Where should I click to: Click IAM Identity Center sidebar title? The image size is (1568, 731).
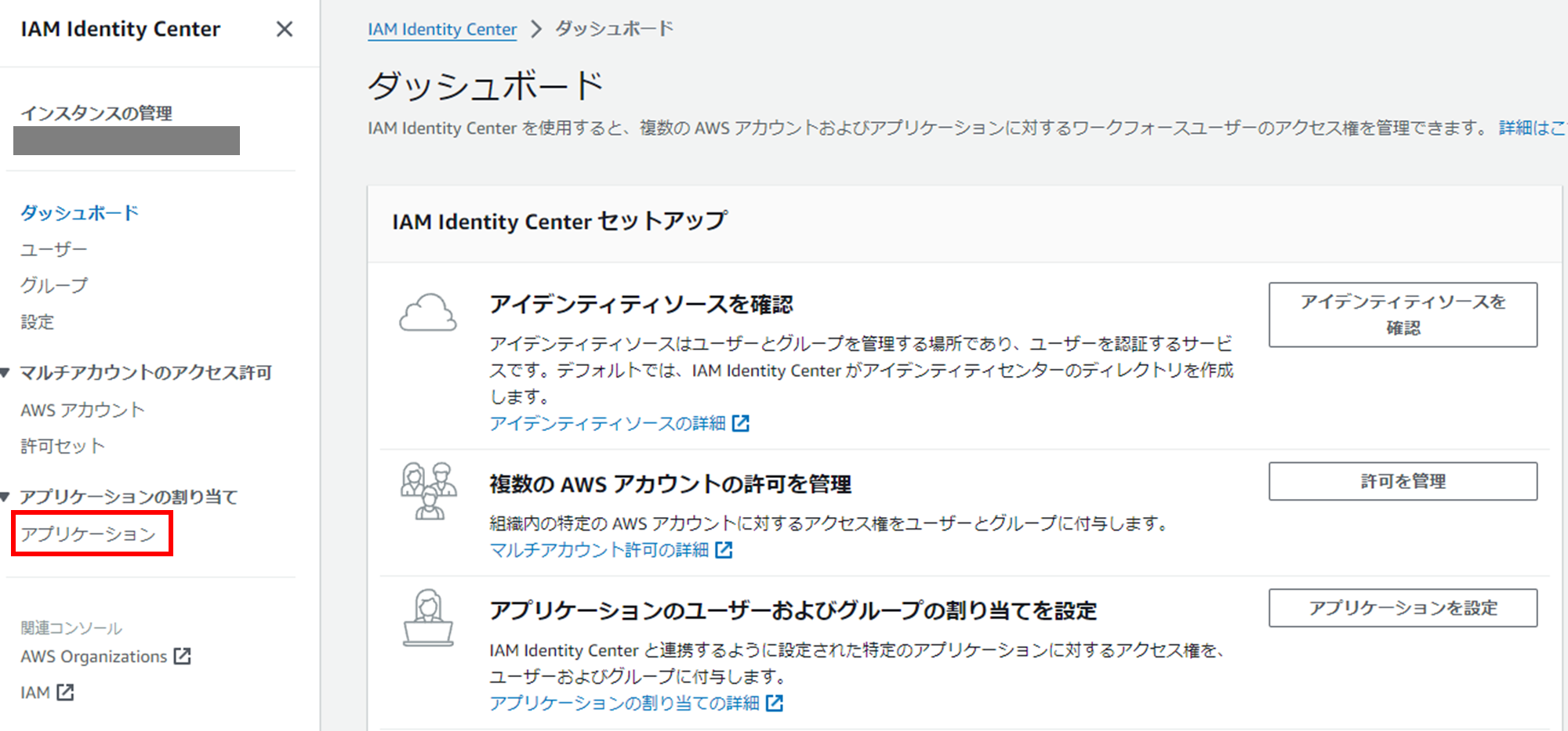coord(120,29)
